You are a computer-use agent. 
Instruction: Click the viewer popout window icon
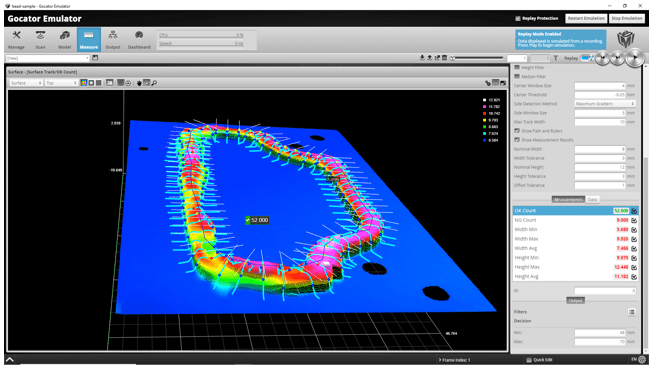[x=503, y=83]
